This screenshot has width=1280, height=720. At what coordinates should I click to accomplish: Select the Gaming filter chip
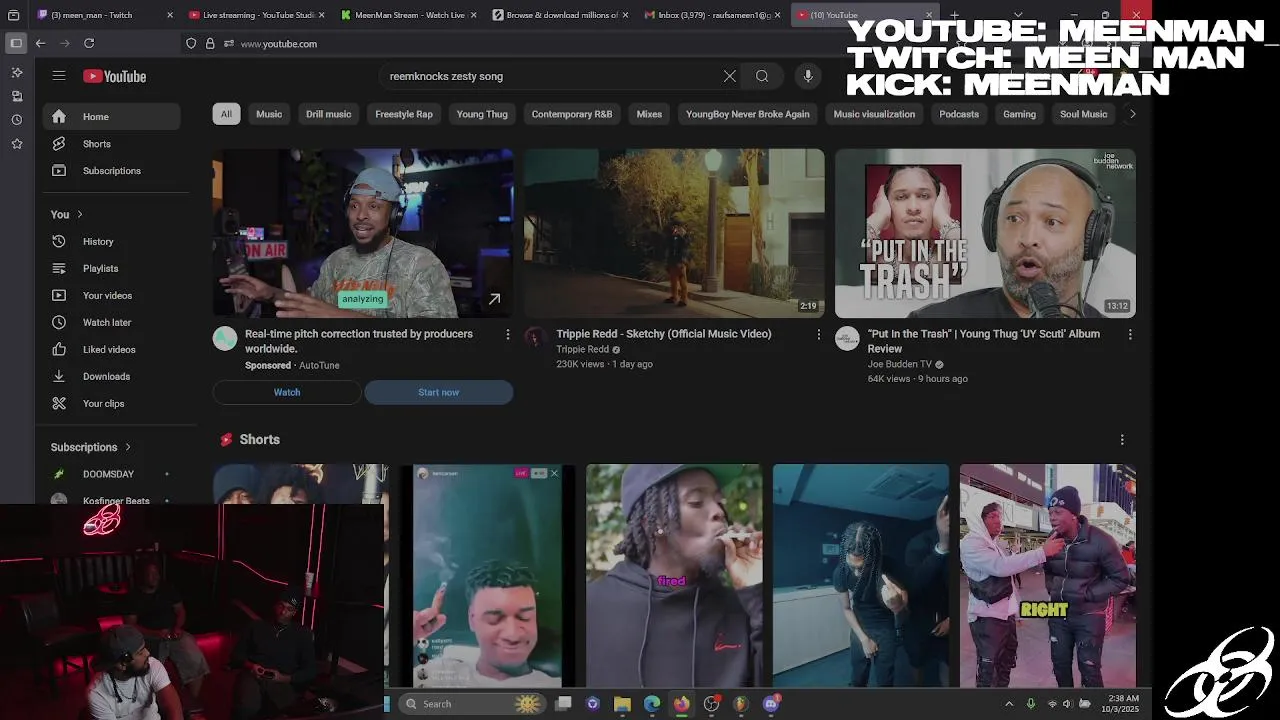[x=1019, y=114]
